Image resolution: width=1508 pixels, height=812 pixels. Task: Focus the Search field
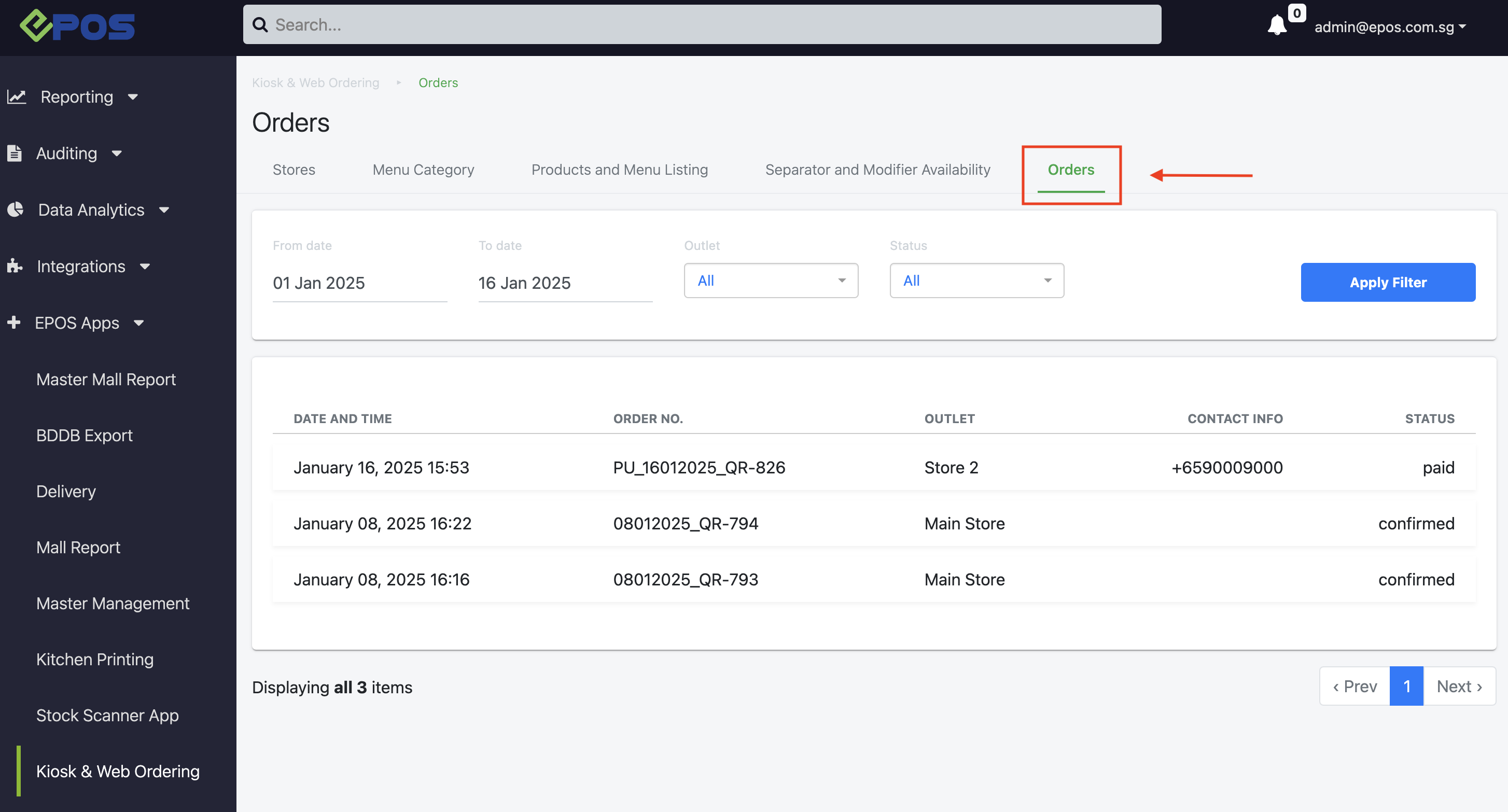(x=702, y=24)
